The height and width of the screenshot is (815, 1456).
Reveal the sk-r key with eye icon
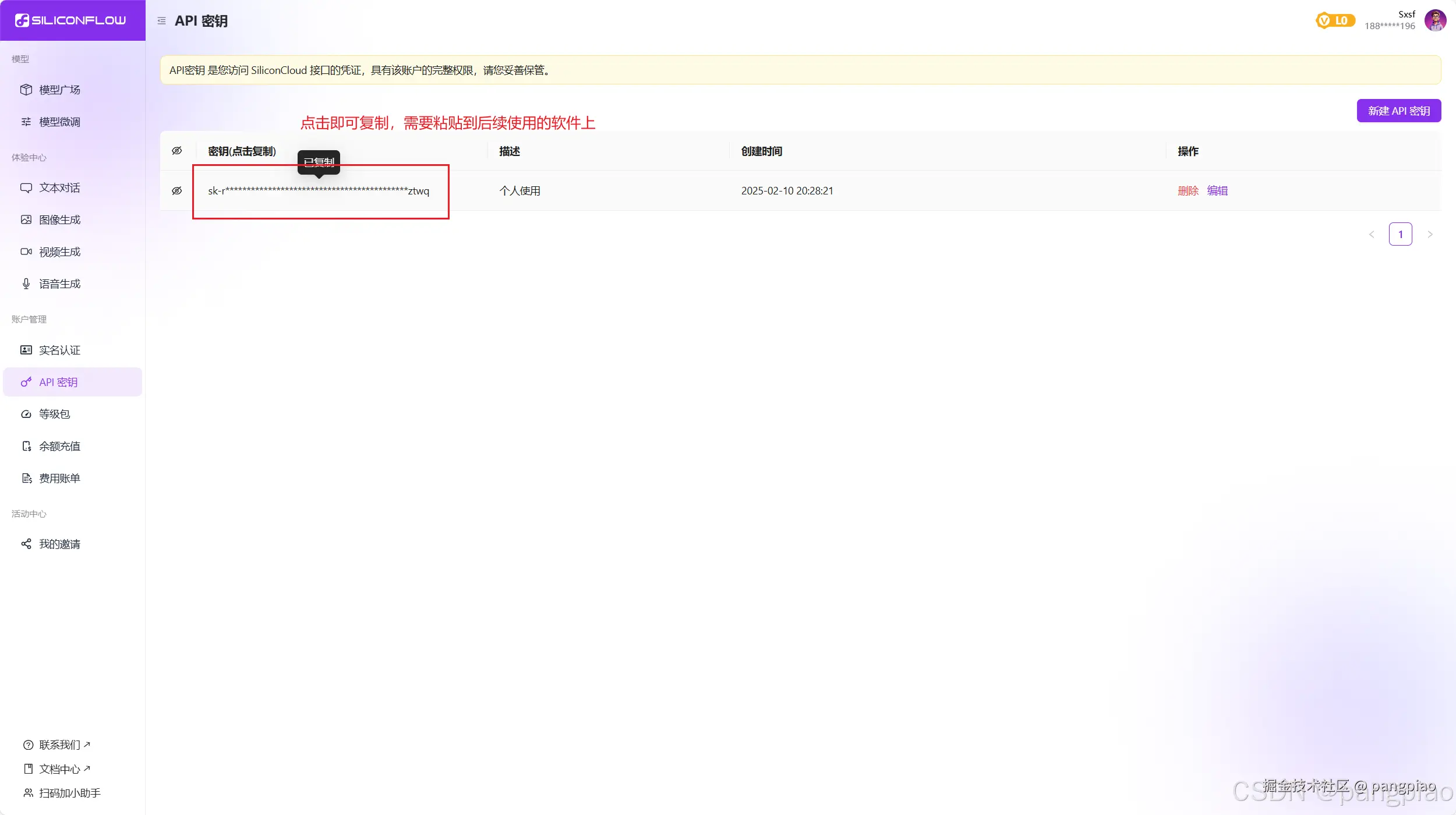(177, 191)
